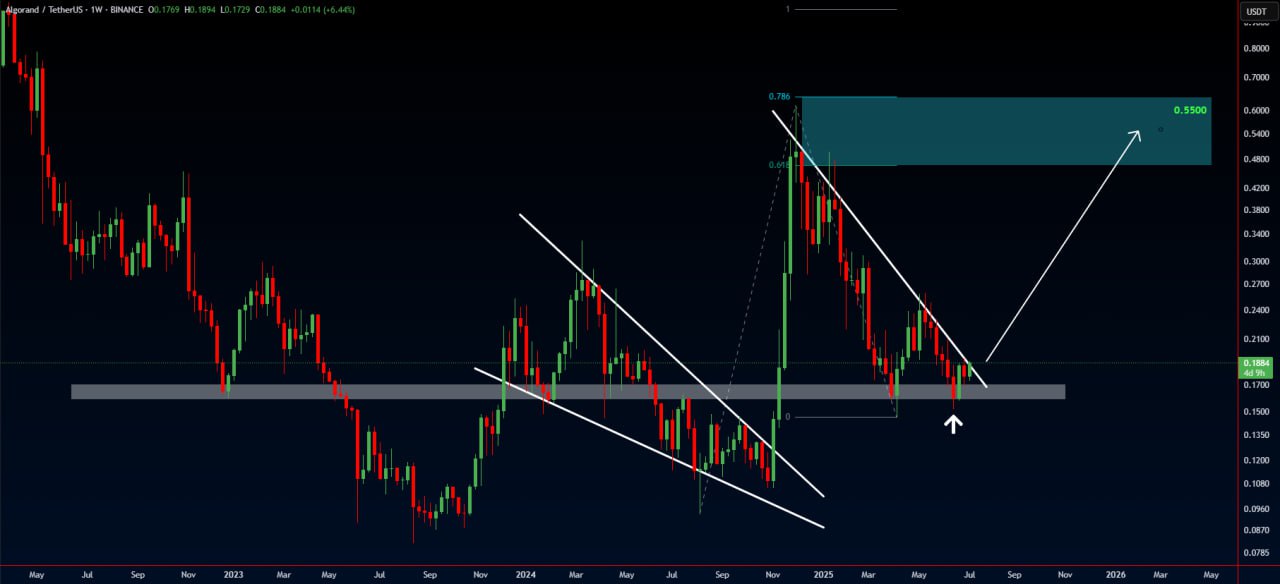1280x584 pixels.
Task: Click the white up arrow marker below support
Action: 954,423
